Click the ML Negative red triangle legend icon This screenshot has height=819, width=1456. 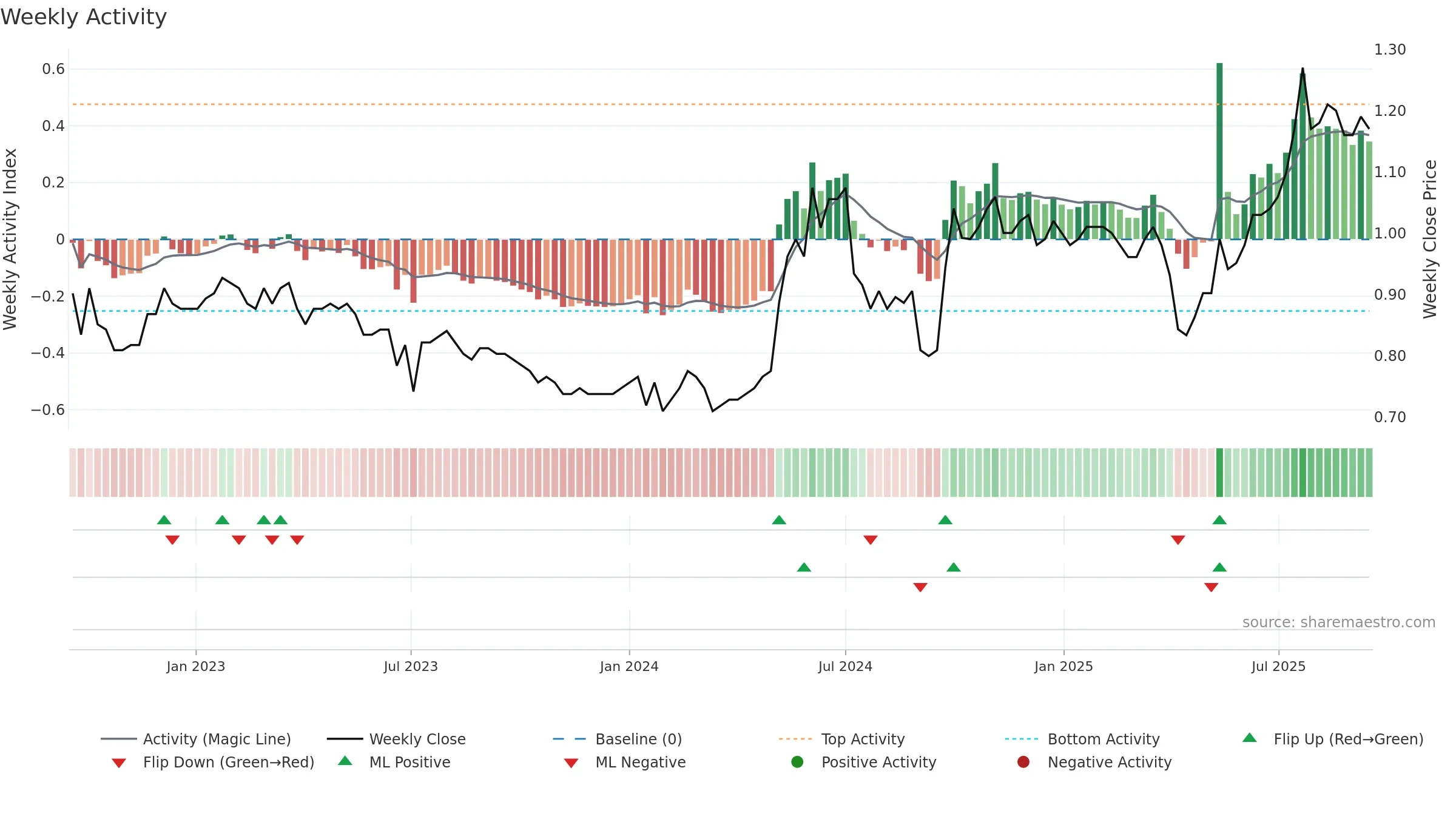[x=571, y=763]
